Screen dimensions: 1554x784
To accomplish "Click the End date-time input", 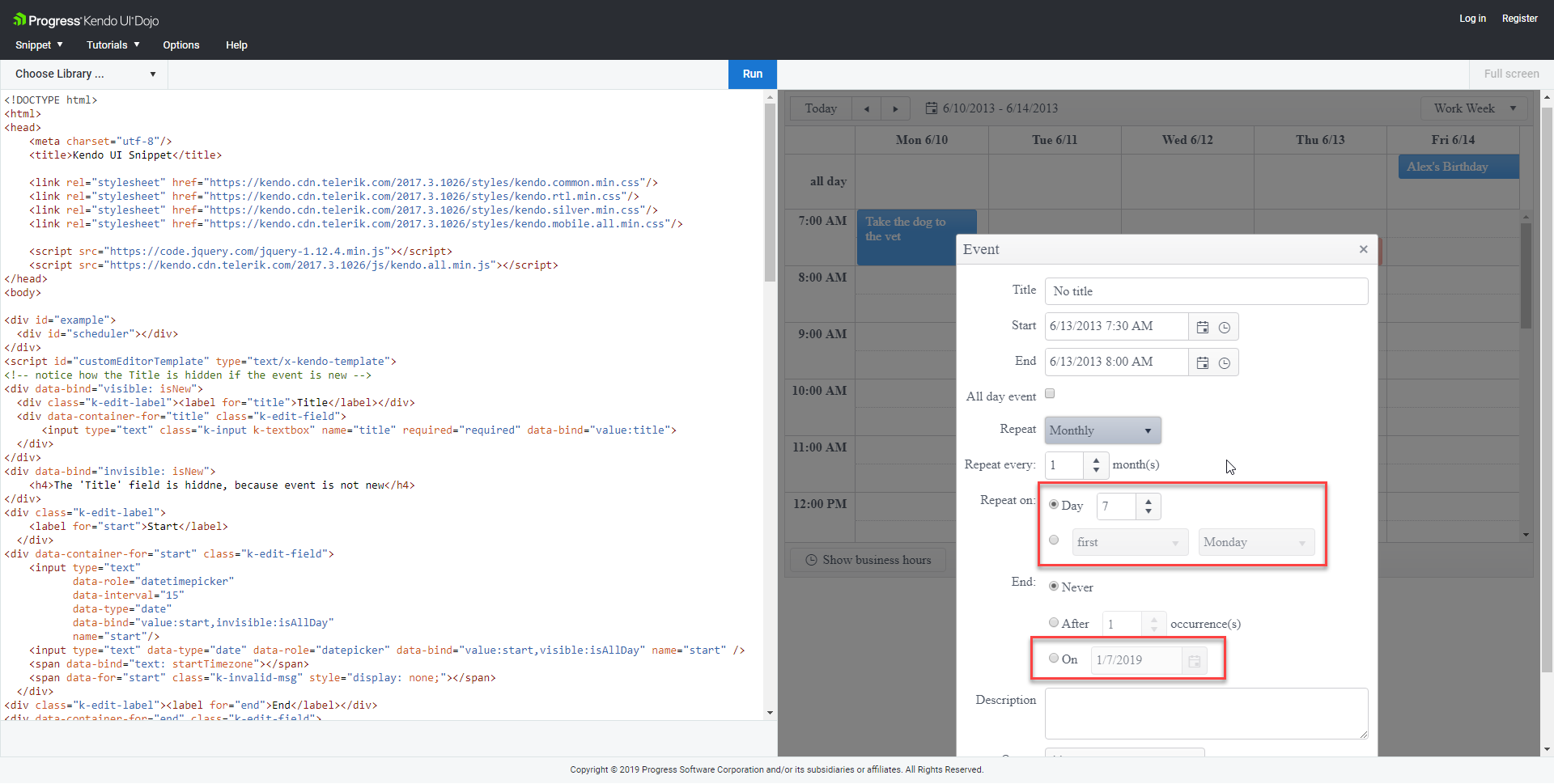I will tap(1117, 362).
